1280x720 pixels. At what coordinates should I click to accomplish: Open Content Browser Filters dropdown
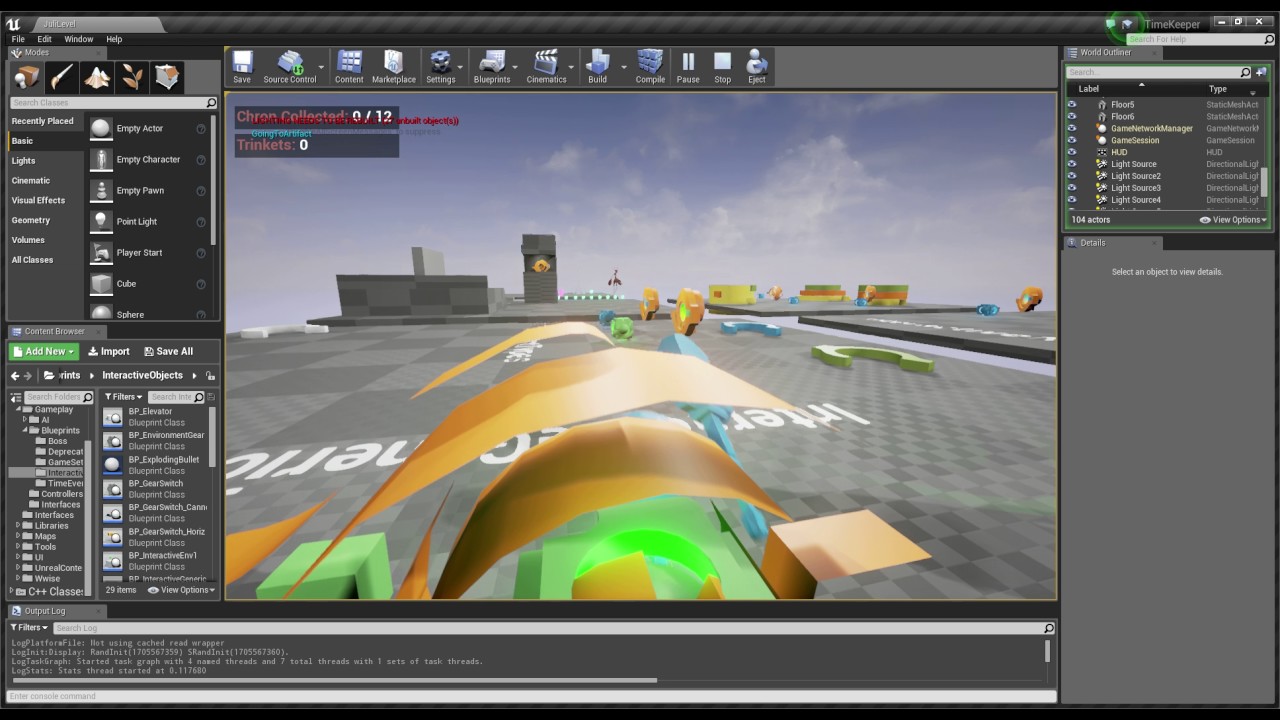click(123, 397)
